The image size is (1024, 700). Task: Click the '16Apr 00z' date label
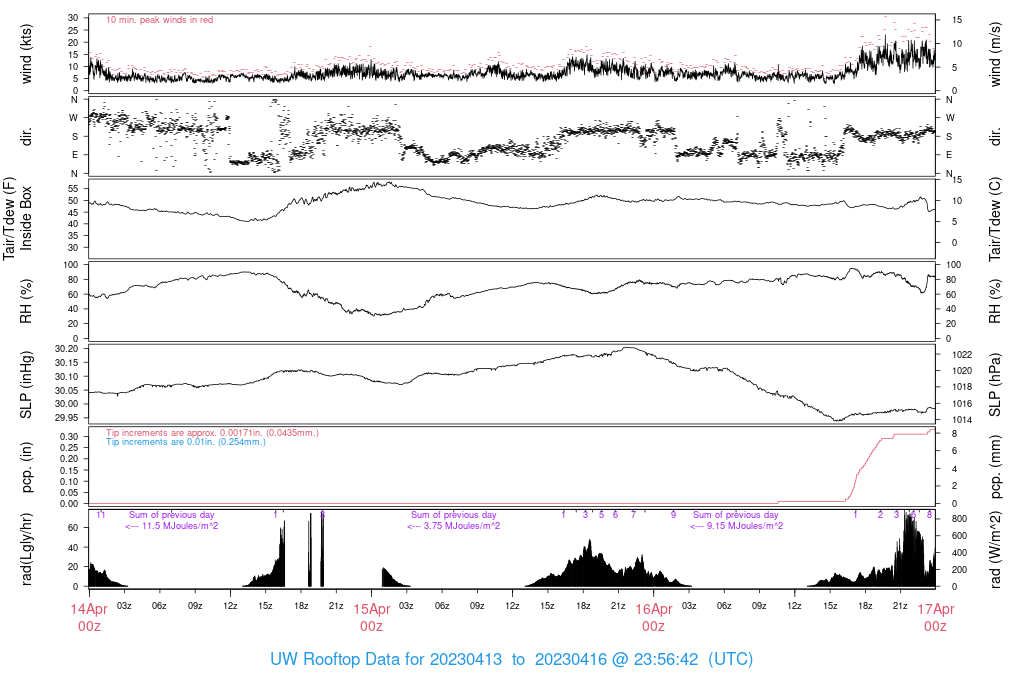(654, 617)
